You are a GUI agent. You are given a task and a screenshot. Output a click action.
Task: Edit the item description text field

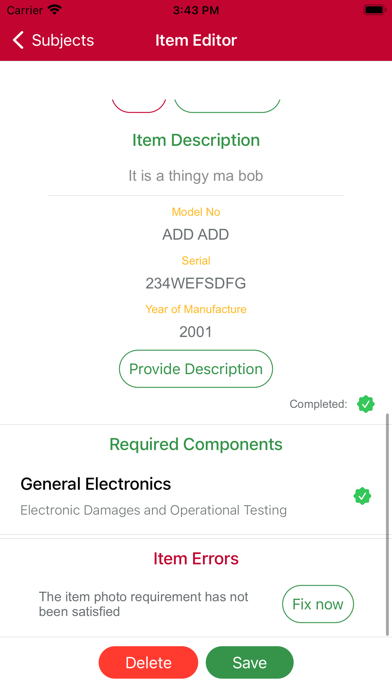point(196,176)
